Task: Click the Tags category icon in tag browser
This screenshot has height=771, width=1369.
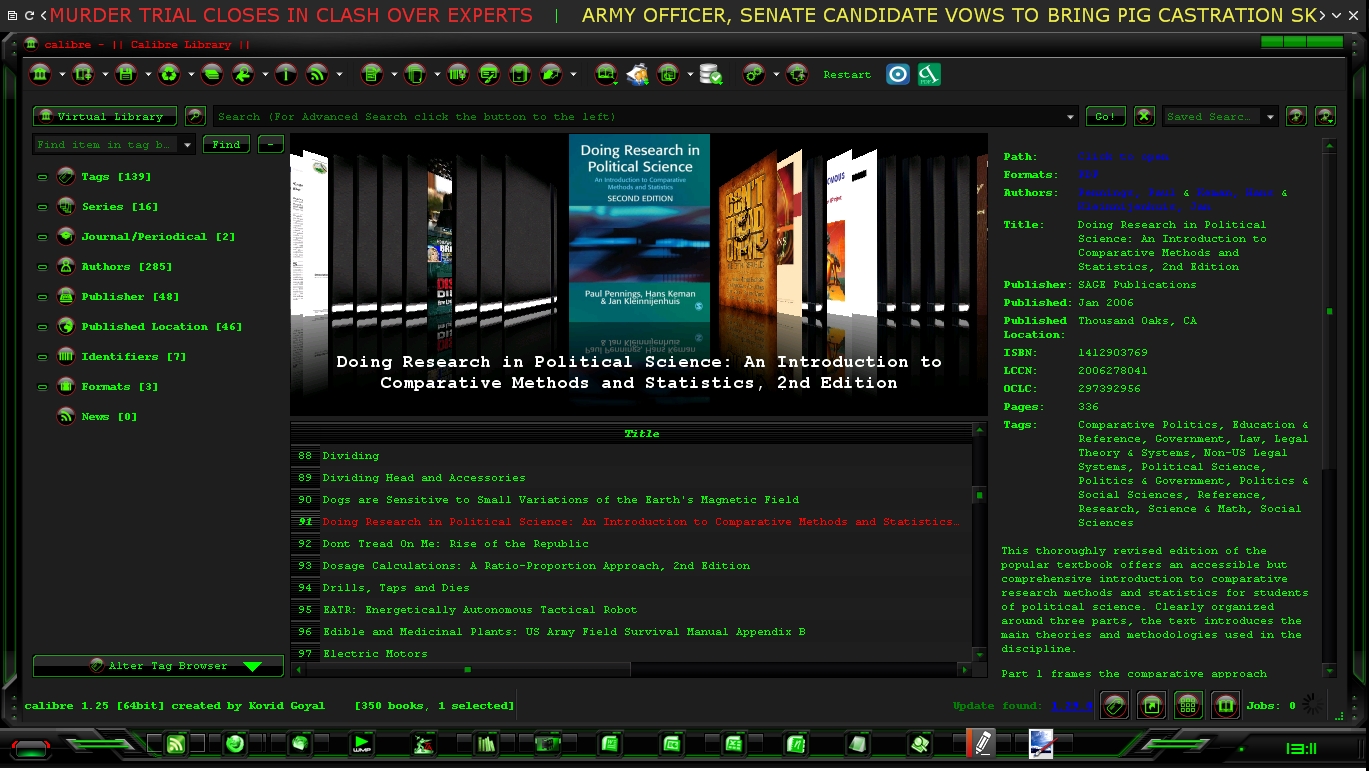Action: 66,176
